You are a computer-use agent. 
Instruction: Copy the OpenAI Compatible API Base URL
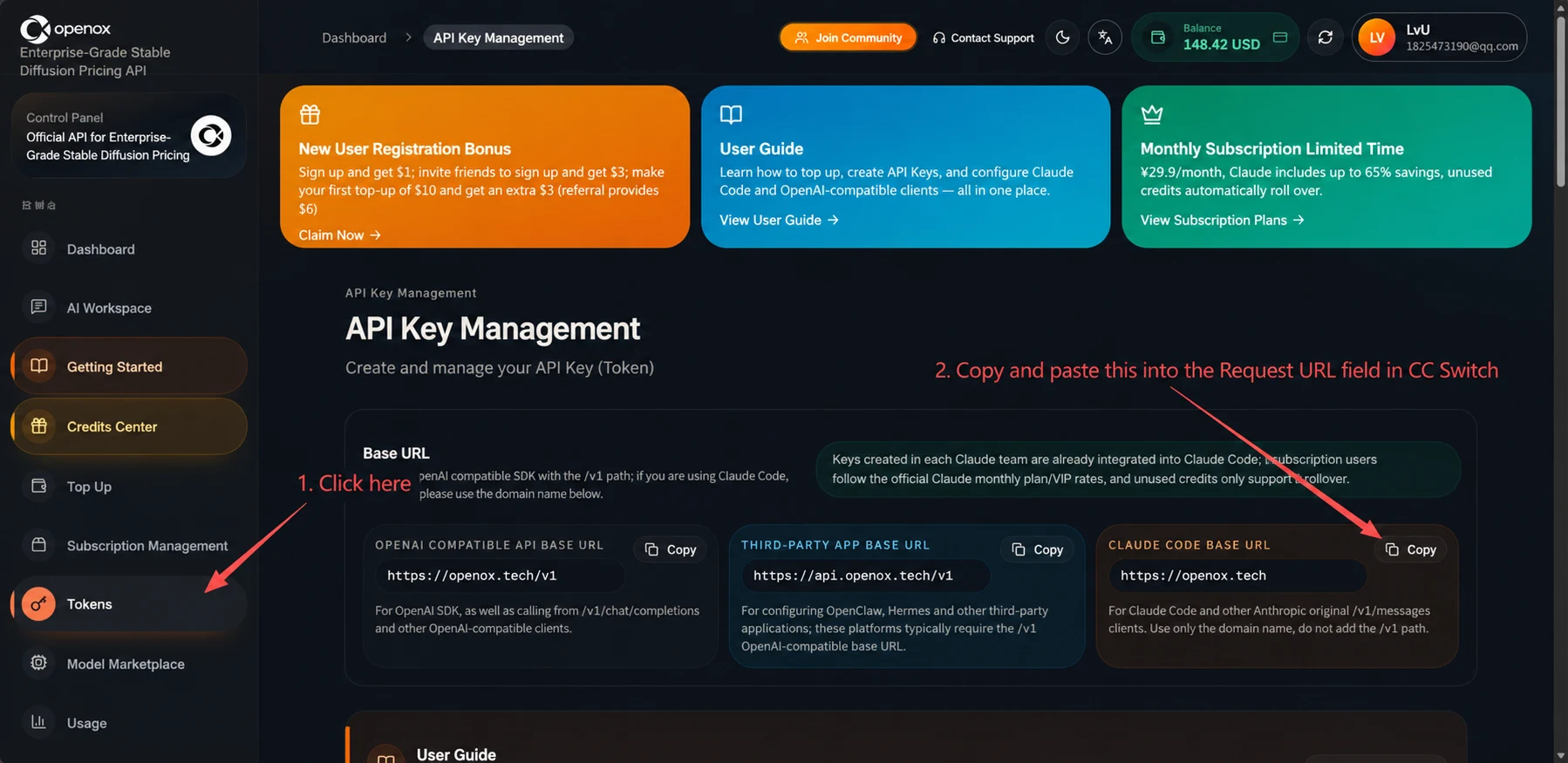pyautogui.click(x=671, y=549)
